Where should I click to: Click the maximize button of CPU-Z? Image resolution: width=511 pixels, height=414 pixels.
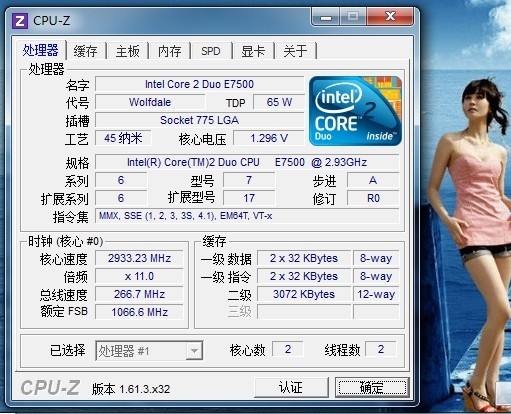(x=353, y=16)
